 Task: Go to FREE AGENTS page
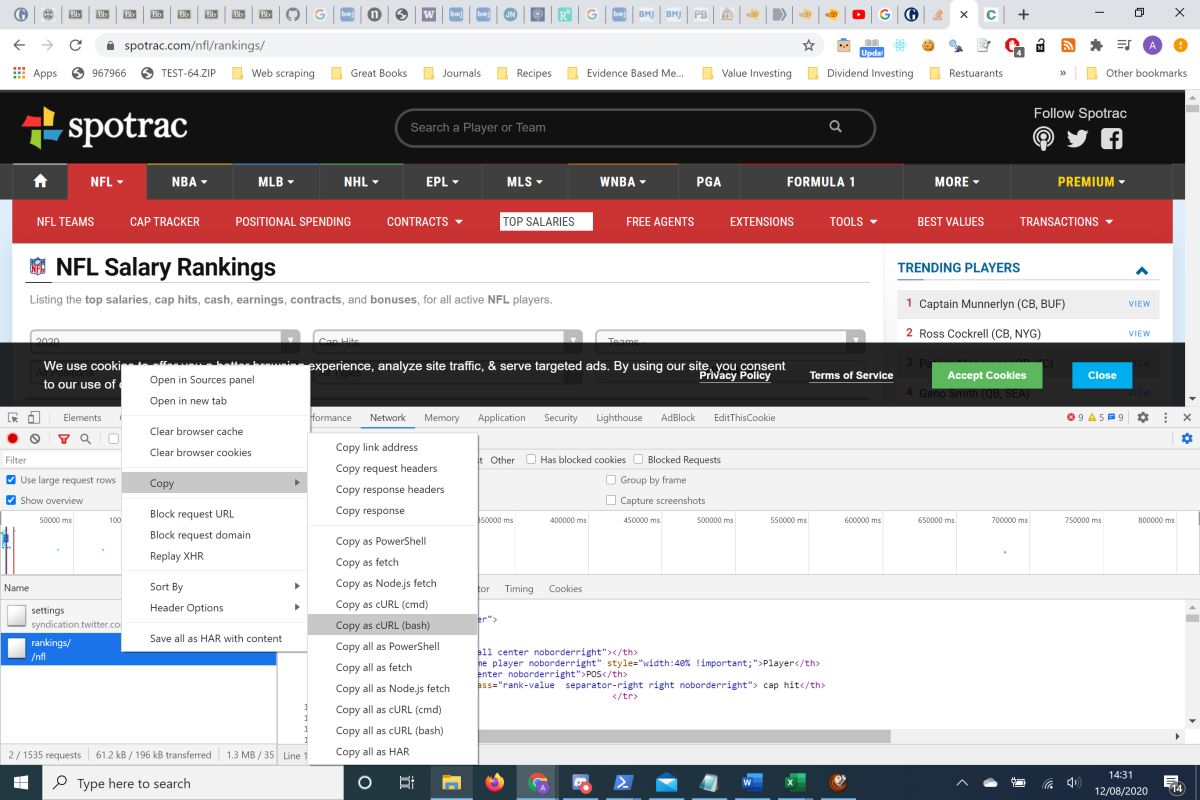point(660,221)
